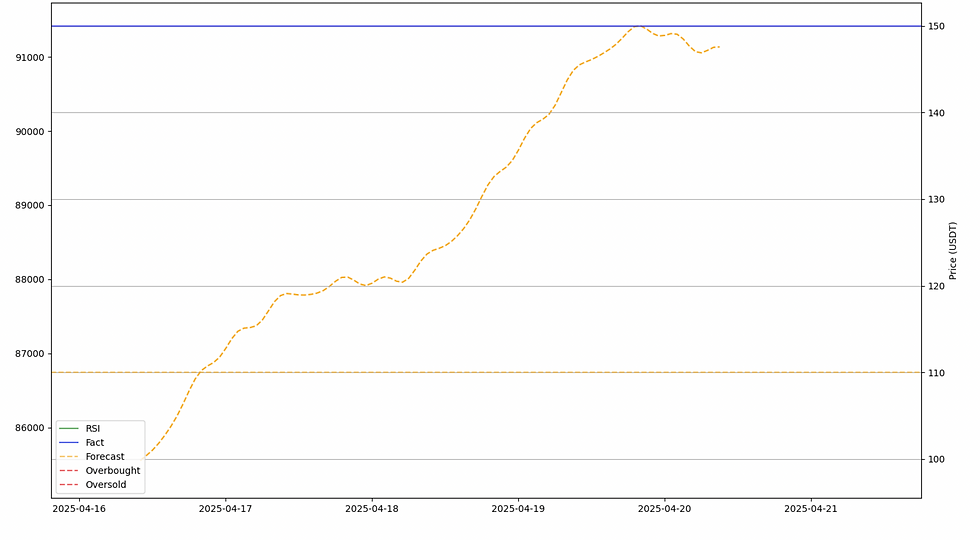This screenshot has height=540, width=980.
Task: Click the 150 right axis value
Action: point(936,26)
